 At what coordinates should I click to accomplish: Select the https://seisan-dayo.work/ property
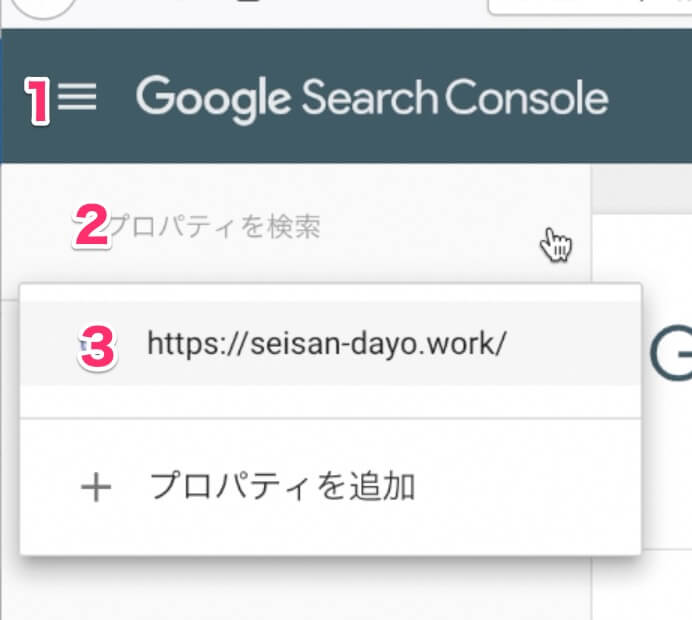pos(328,344)
